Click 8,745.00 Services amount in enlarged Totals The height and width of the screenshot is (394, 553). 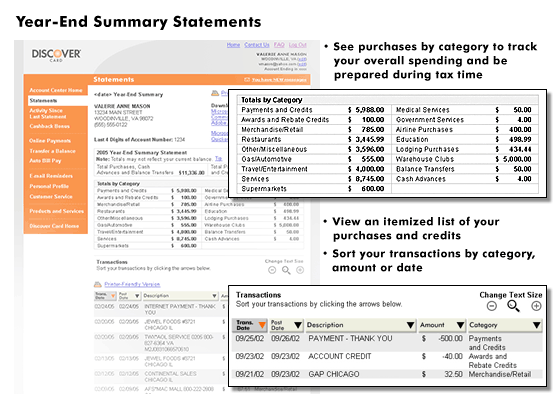(x=370, y=179)
